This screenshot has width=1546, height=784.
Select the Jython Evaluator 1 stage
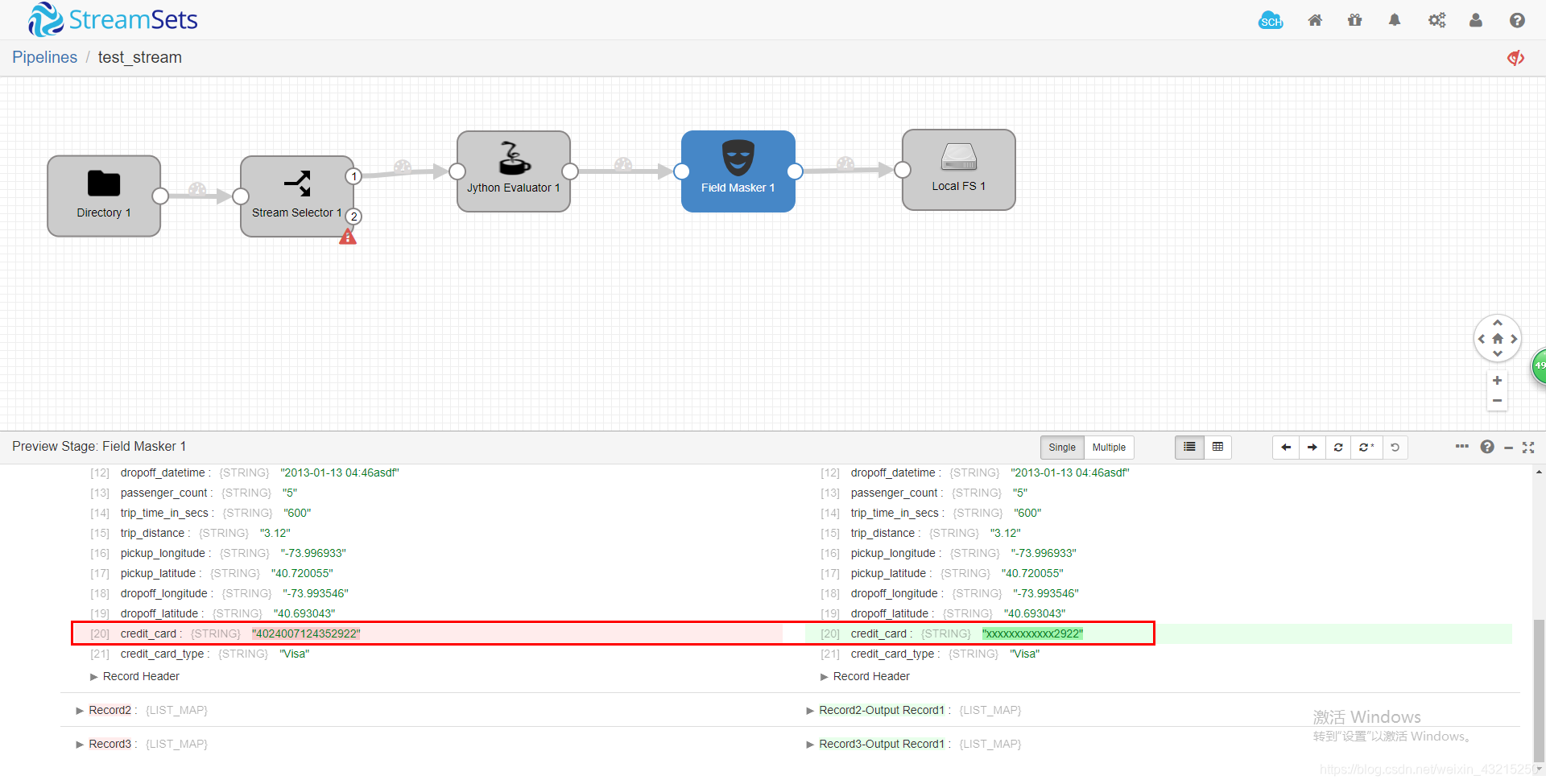coord(514,171)
